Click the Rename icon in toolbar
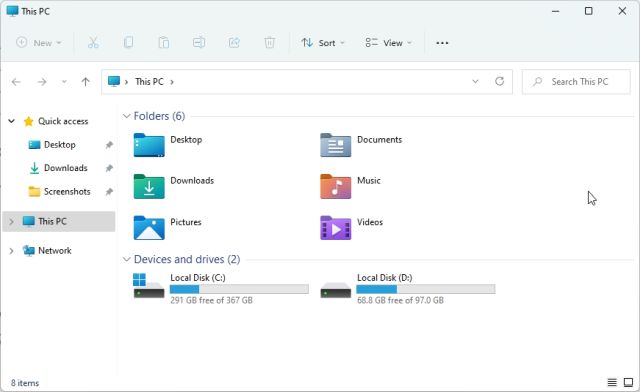 (x=199, y=42)
